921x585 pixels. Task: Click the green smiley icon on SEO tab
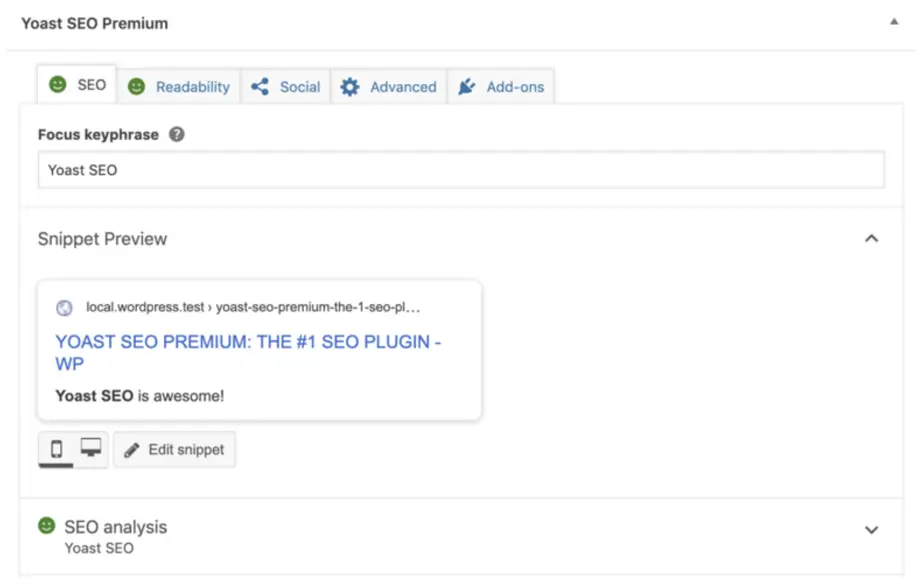(58, 85)
